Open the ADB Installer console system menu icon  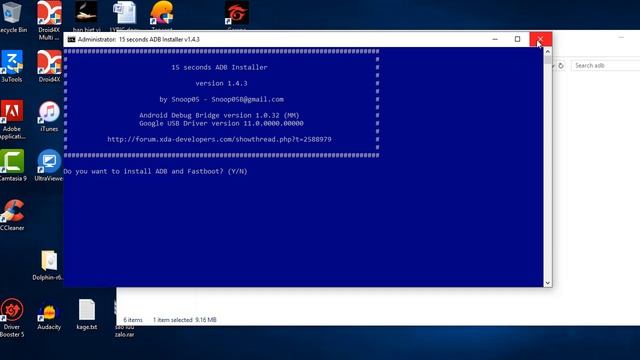[71, 39]
